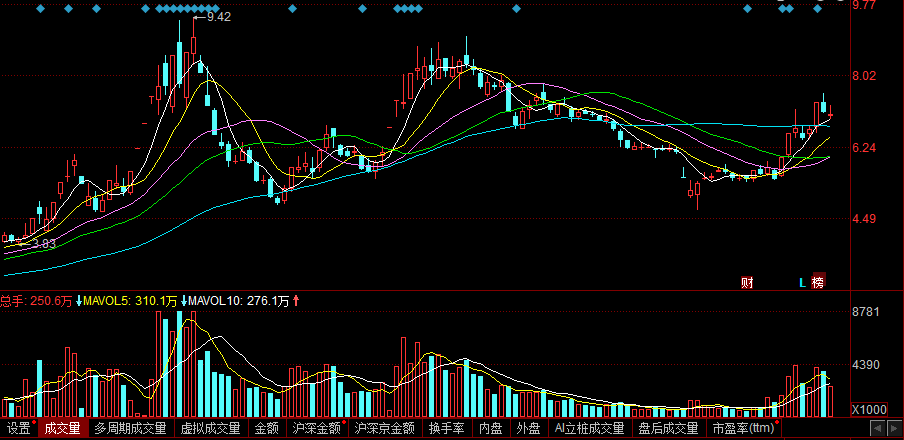
Task: Select the 金额 amount tab
Action: [x=267, y=428]
